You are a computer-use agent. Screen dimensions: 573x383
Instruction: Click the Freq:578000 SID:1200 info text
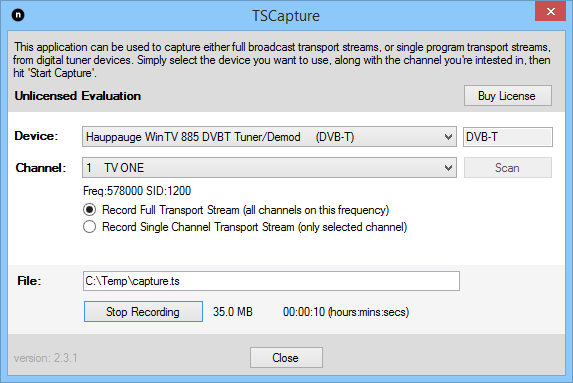click(x=137, y=191)
